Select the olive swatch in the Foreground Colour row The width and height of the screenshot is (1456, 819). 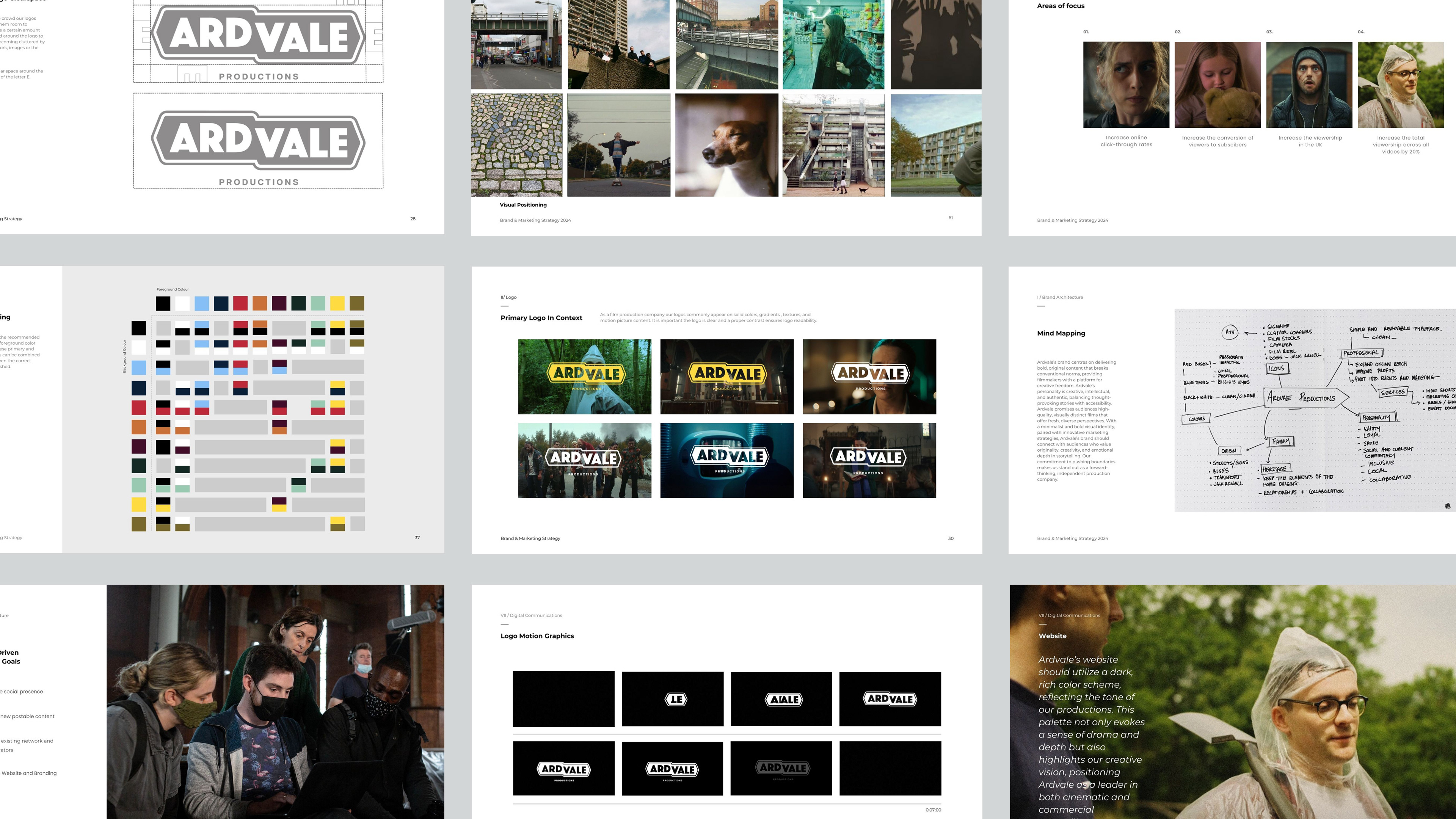point(357,303)
